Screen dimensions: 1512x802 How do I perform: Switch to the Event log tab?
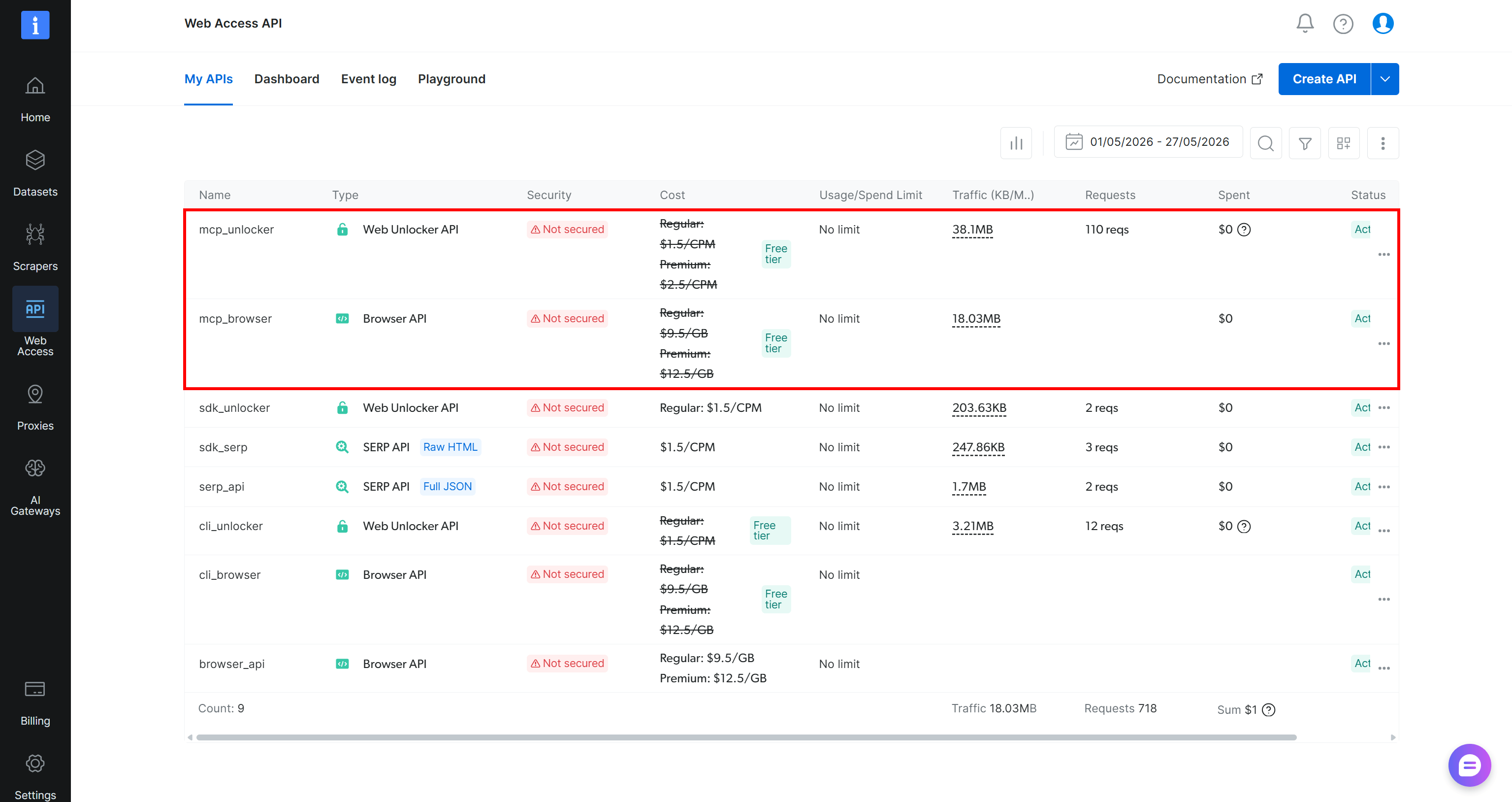[x=369, y=79]
